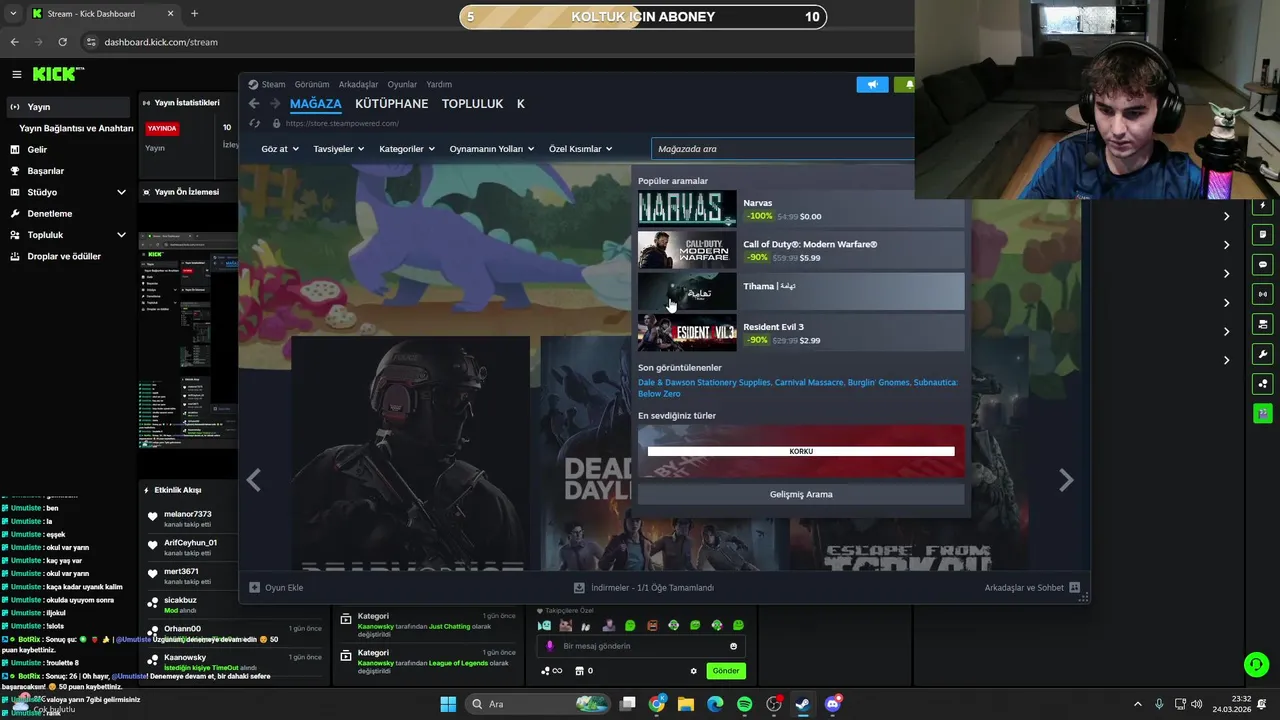The image size is (1280, 720).
Task: Show previous featured game in Steam carousel
Action: (x=254, y=481)
